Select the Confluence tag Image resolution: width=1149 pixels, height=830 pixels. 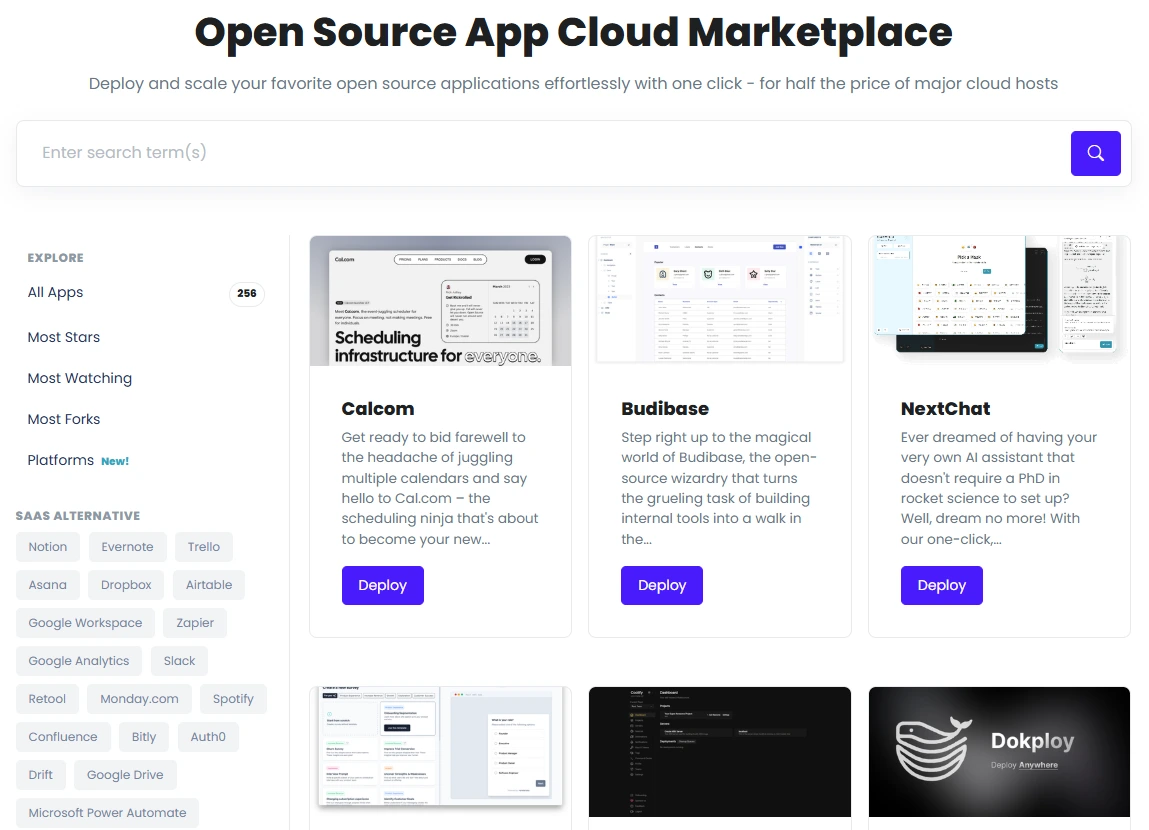63,737
